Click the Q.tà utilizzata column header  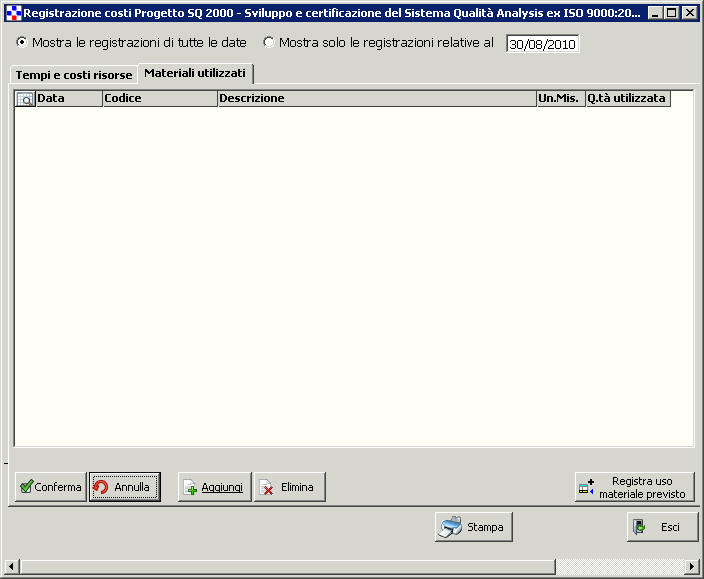pos(627,99)
